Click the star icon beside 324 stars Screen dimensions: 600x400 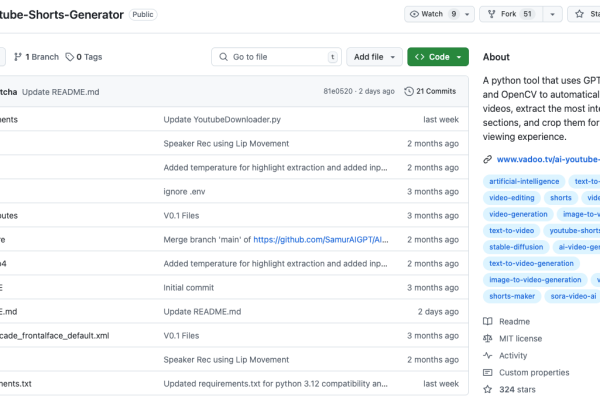pos(488,390)
